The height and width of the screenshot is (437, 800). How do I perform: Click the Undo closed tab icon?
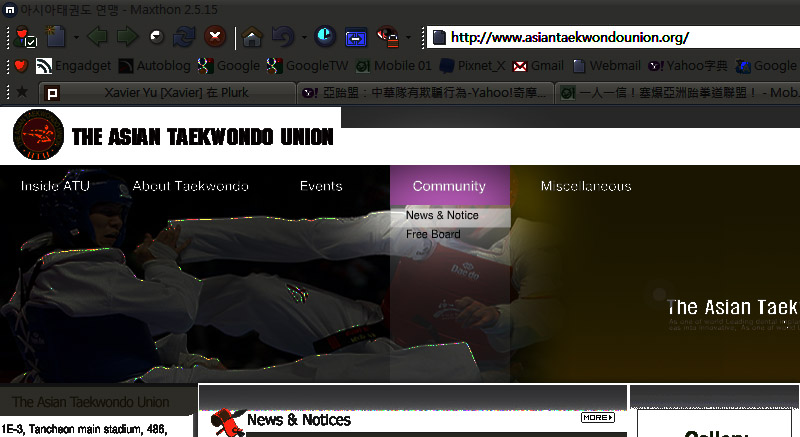pyautogui.click(x=283, y=37)
